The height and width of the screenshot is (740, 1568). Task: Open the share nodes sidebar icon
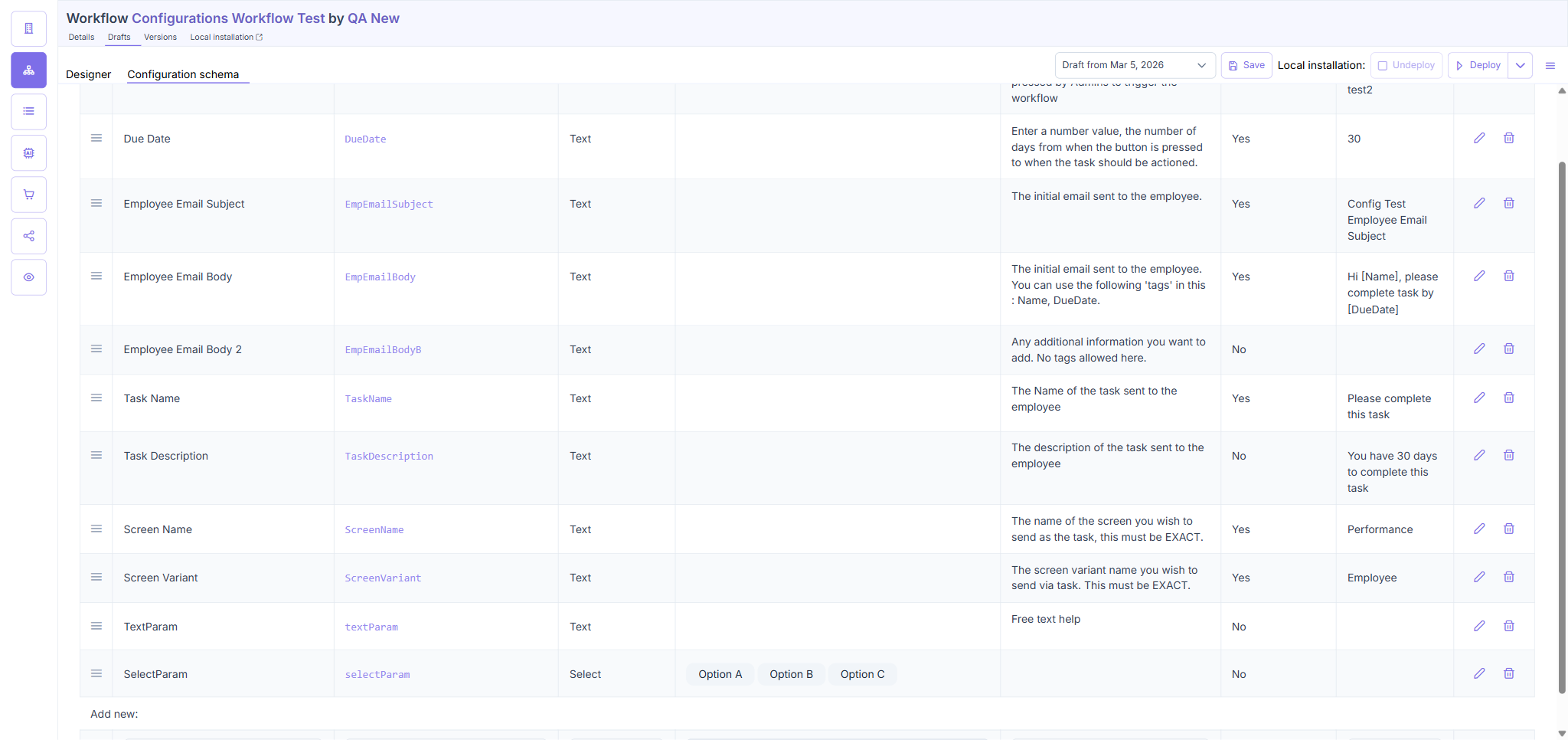[28, 236]
